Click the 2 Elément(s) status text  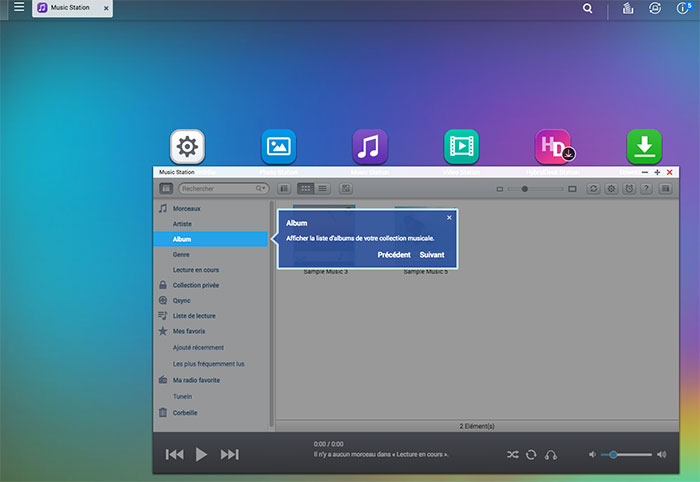tap(477, 426)
